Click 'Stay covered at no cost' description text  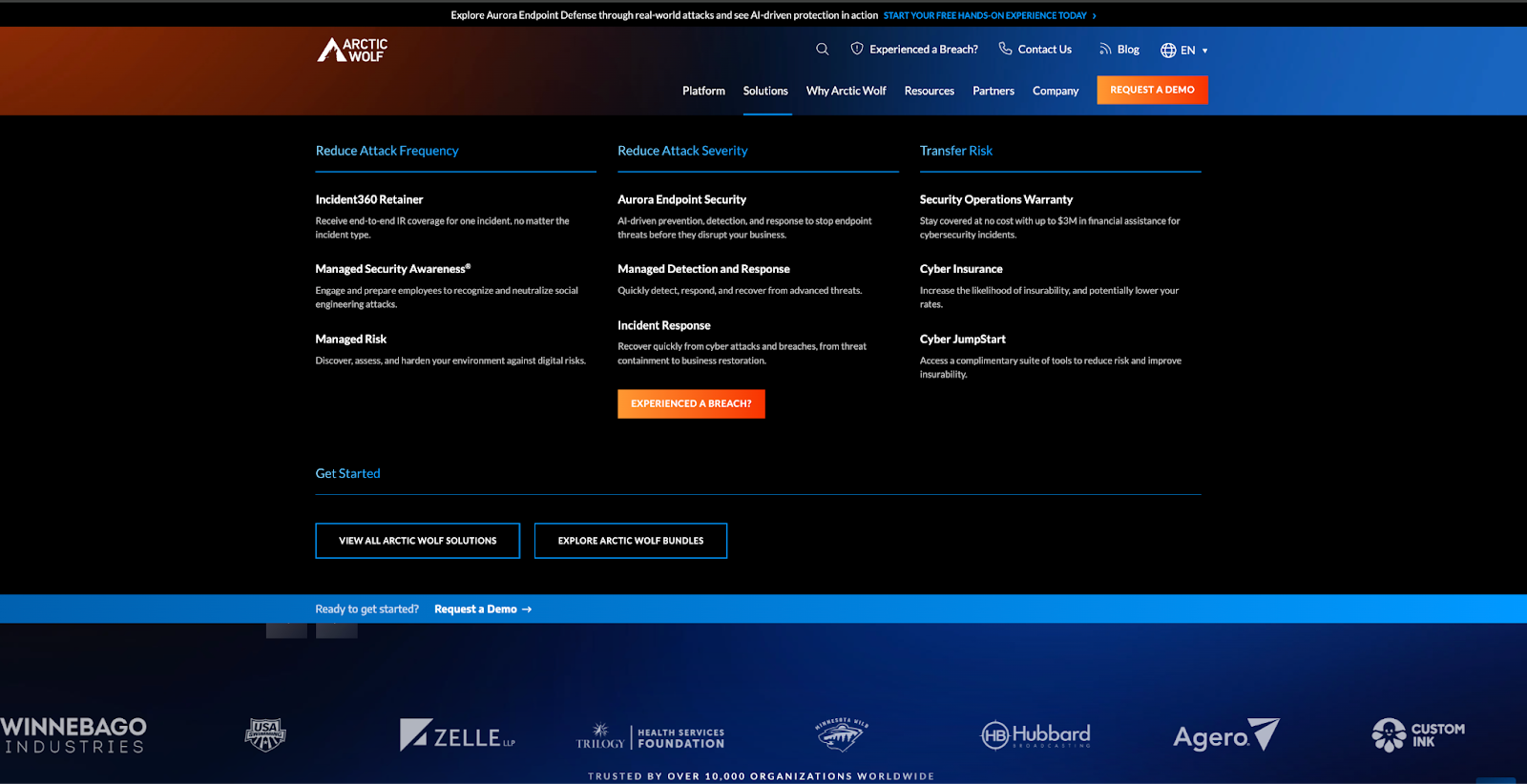(x=1050, y=228)
